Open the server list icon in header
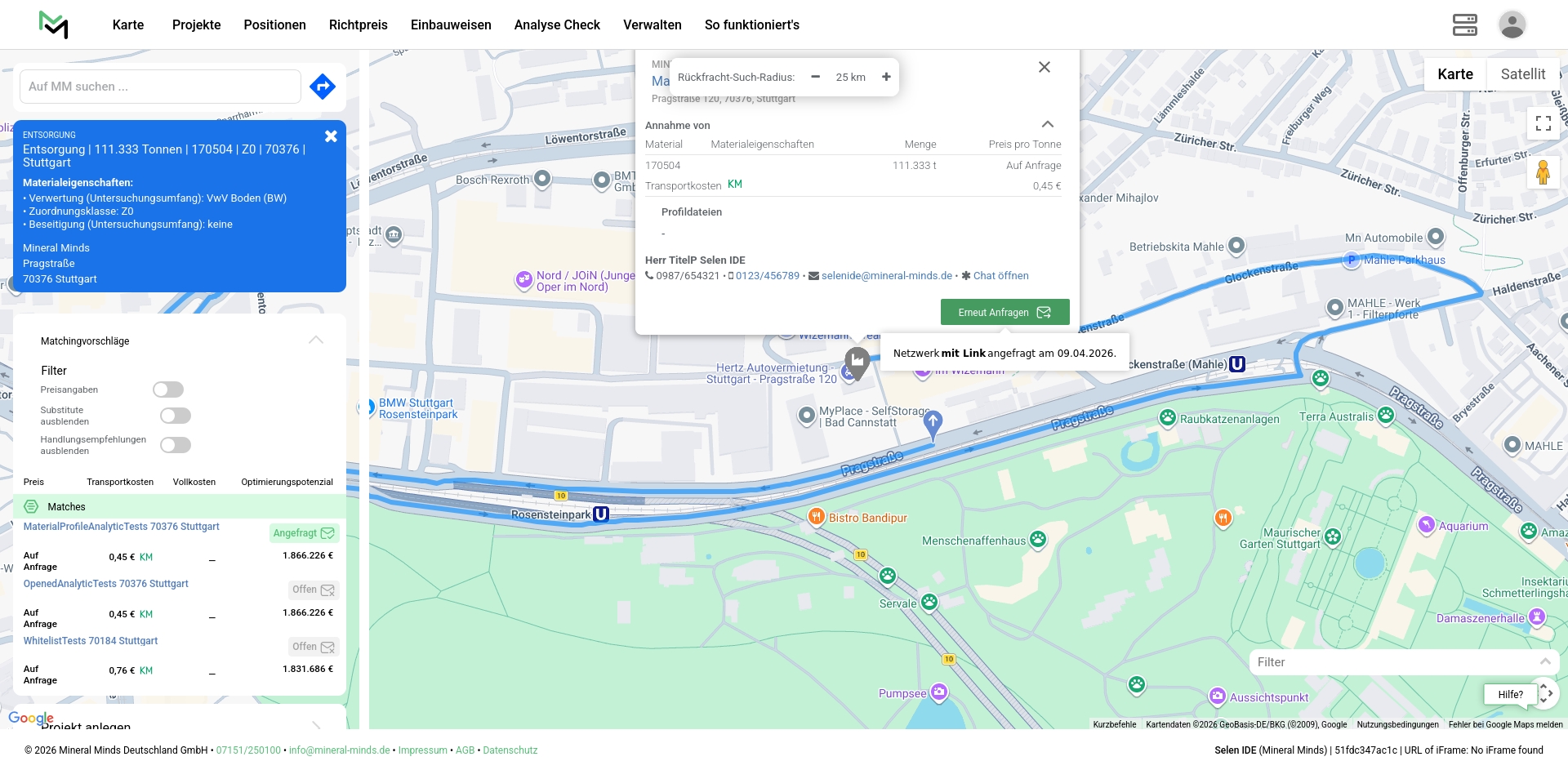The width and height of the screenshot is (1568, 770). 1464,24
